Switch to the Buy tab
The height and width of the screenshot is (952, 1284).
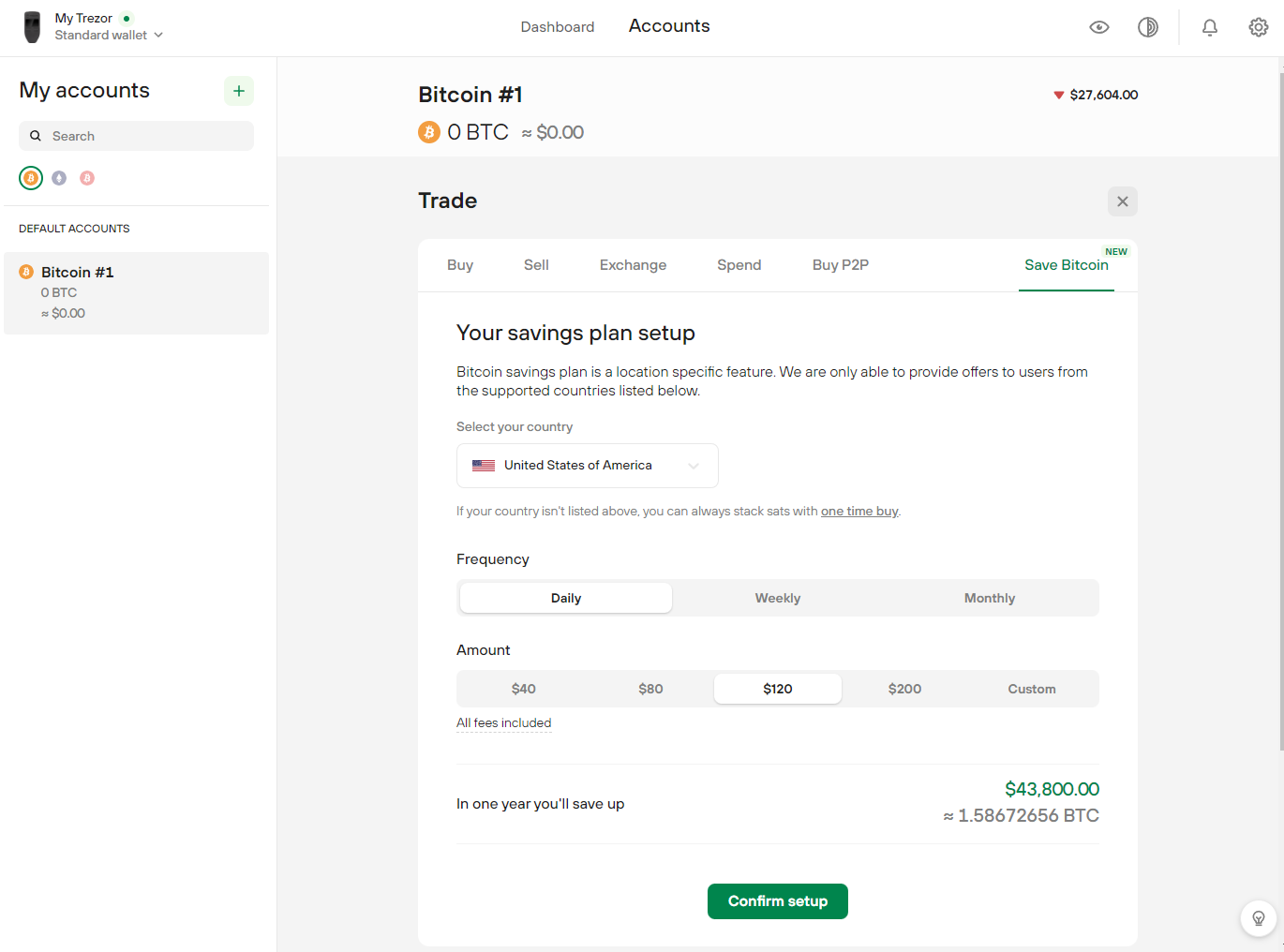tap(460, 265)
